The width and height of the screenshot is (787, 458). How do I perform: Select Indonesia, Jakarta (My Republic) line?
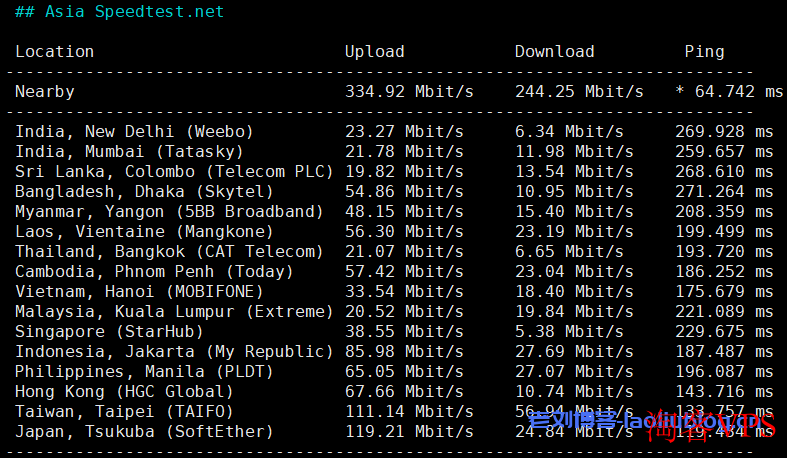pos(394,352)
